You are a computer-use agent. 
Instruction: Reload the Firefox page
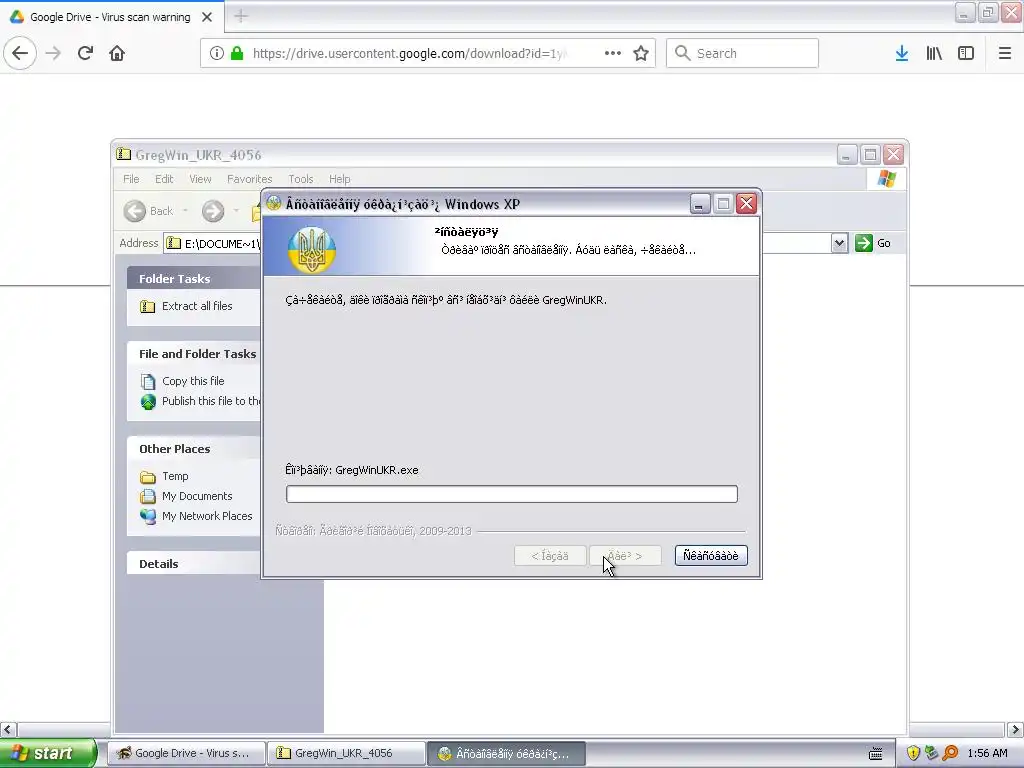pos(85,53)
